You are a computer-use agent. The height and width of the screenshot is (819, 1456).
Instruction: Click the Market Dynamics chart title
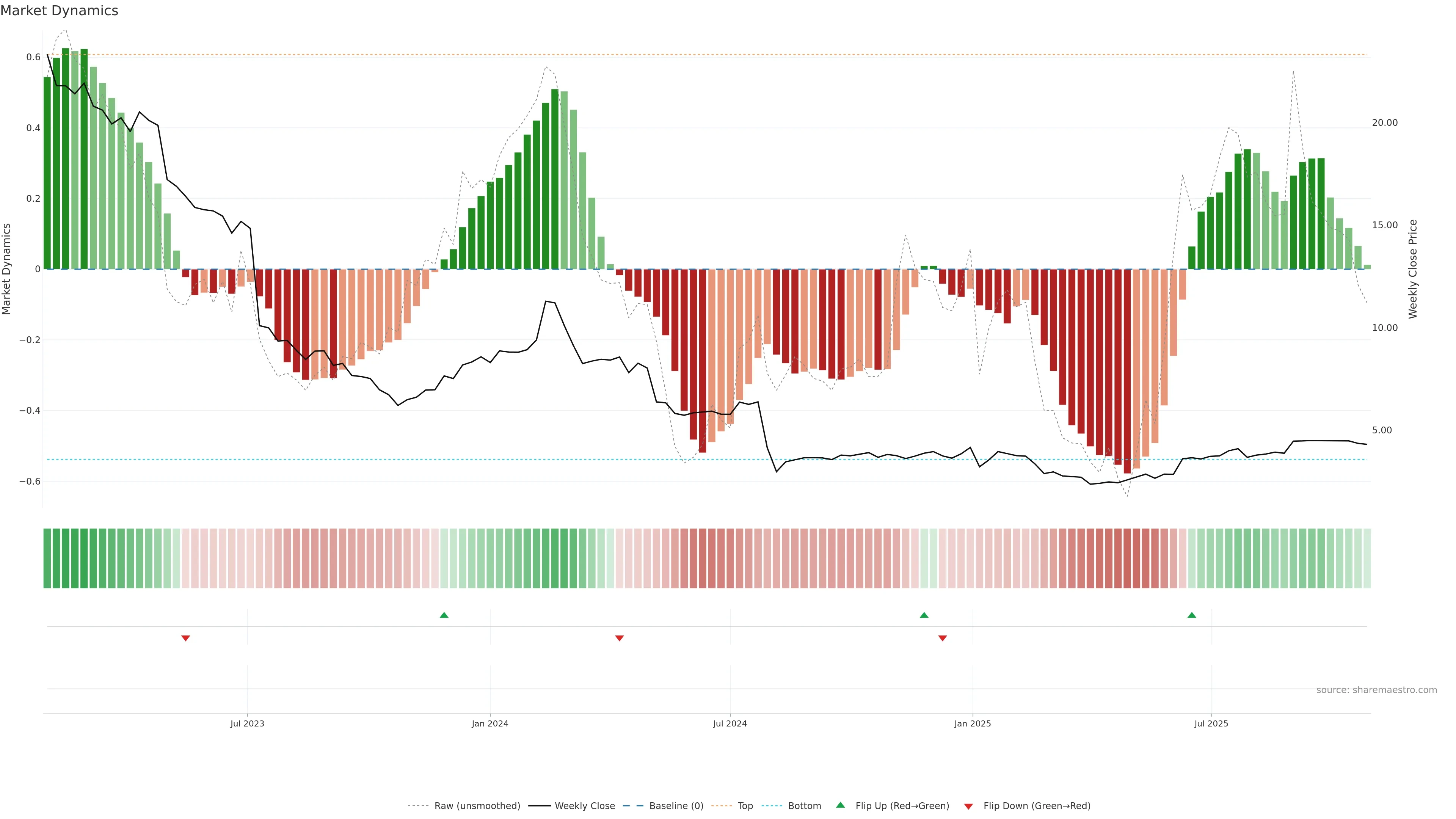(60, 11)
